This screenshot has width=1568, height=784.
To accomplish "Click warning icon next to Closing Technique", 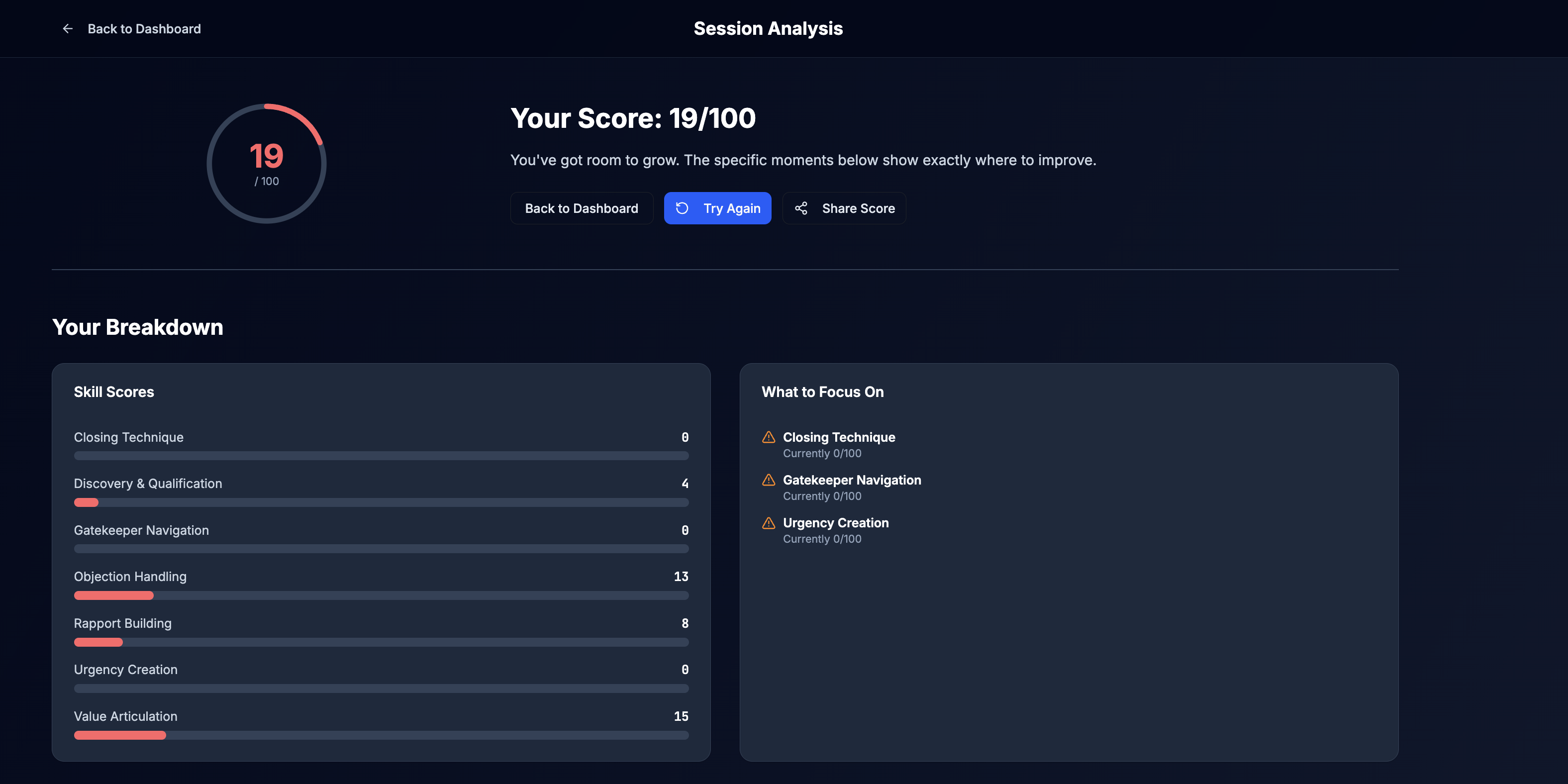I will (769, 437).
